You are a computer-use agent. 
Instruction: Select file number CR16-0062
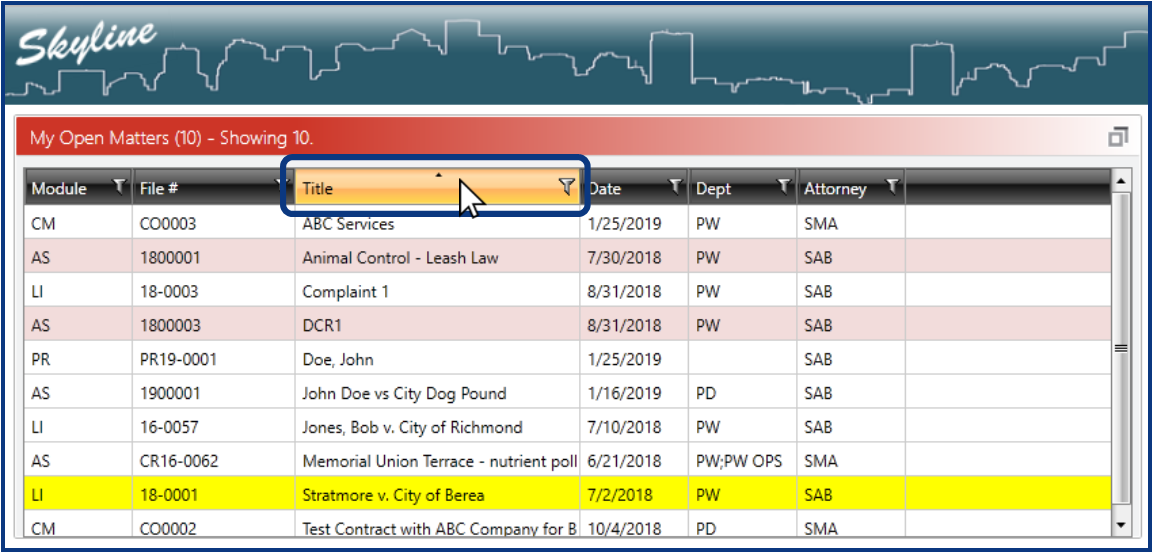coord(179,461)
